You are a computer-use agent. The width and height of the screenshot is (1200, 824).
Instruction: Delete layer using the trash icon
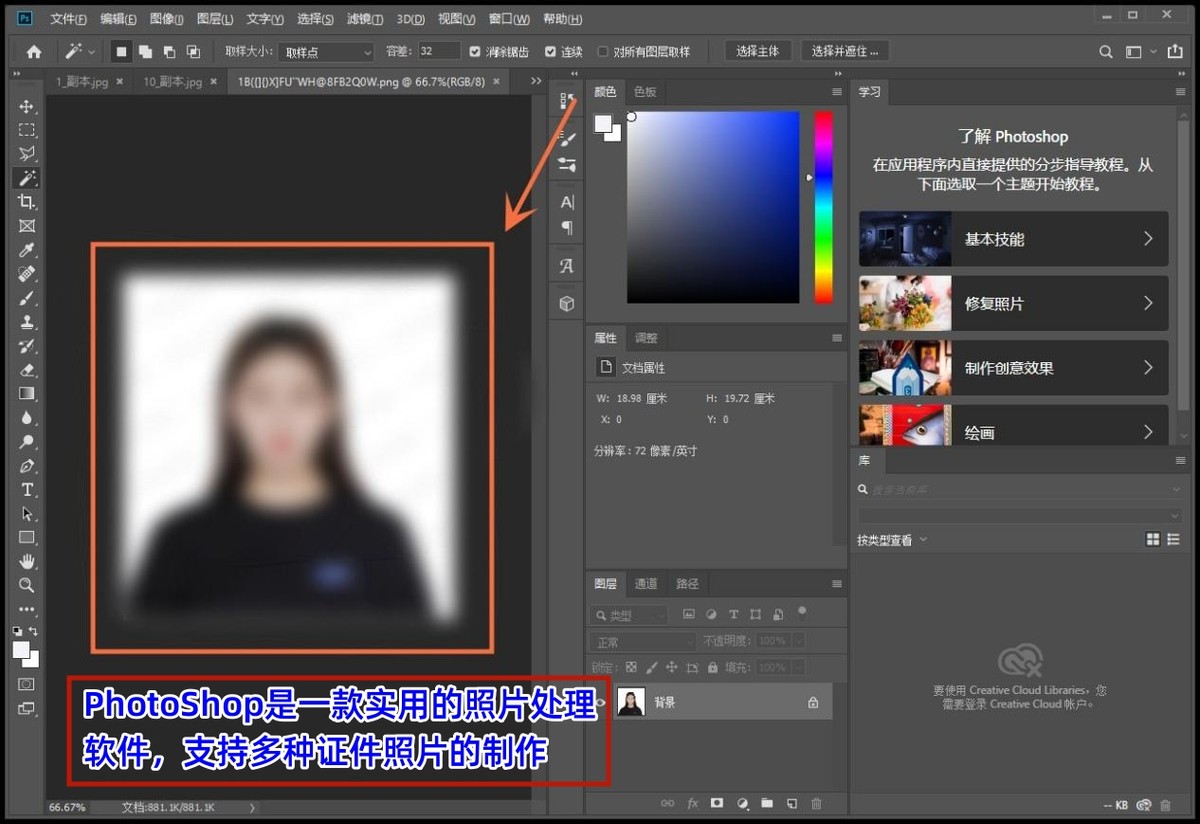(817, 804)
